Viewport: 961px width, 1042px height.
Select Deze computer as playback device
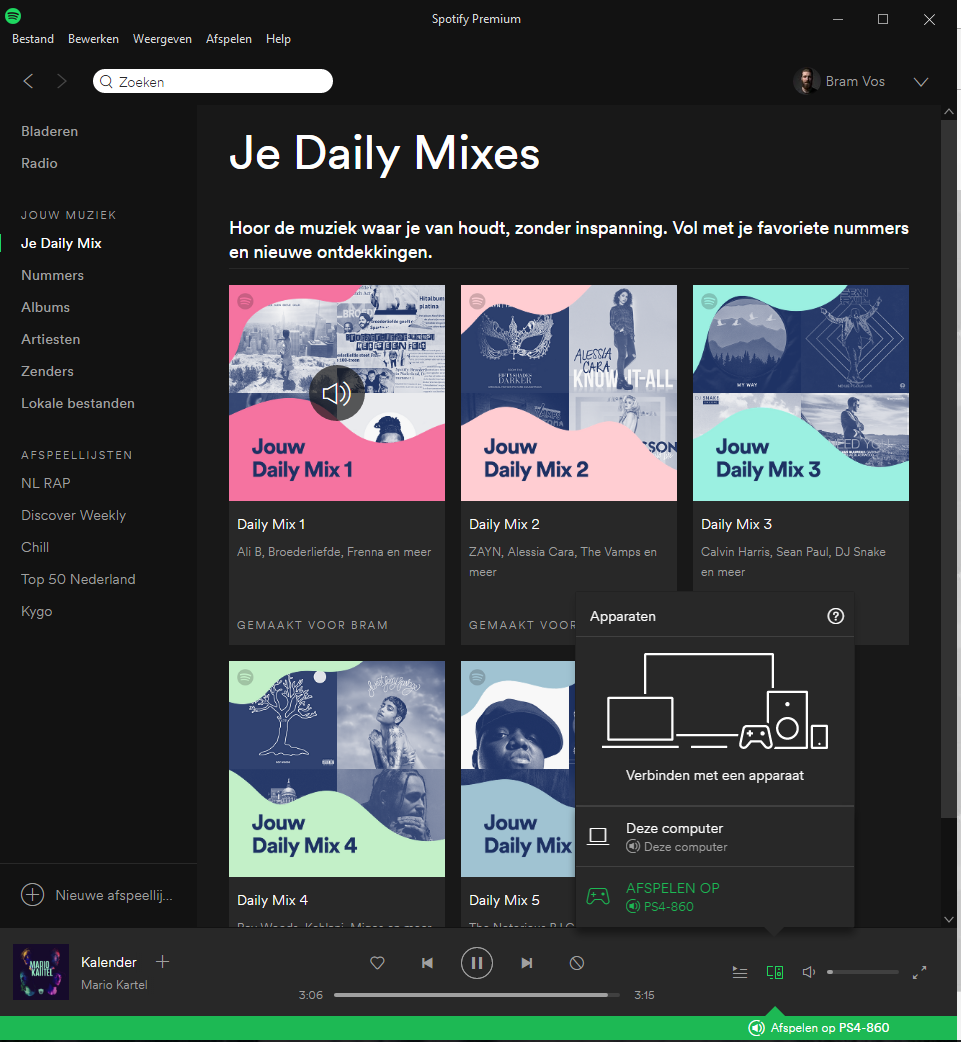pos(714,837)
